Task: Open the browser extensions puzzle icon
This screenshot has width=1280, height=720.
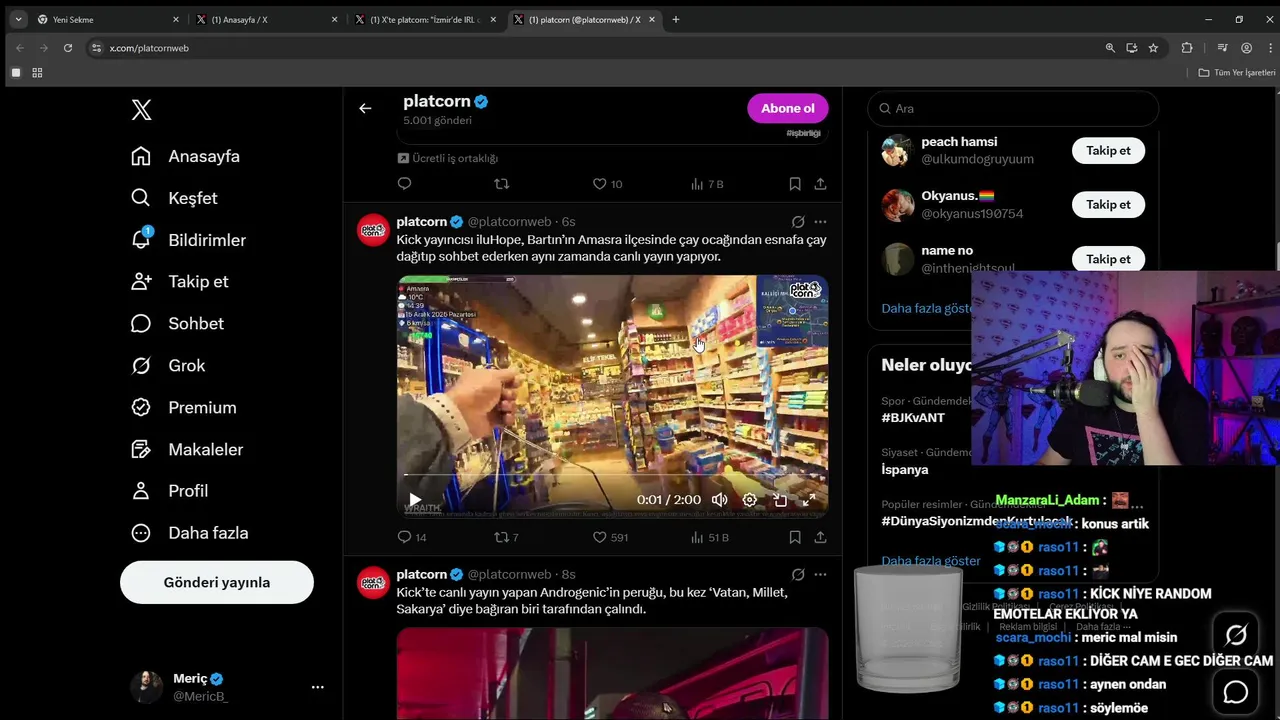Action: [1187, 47]
